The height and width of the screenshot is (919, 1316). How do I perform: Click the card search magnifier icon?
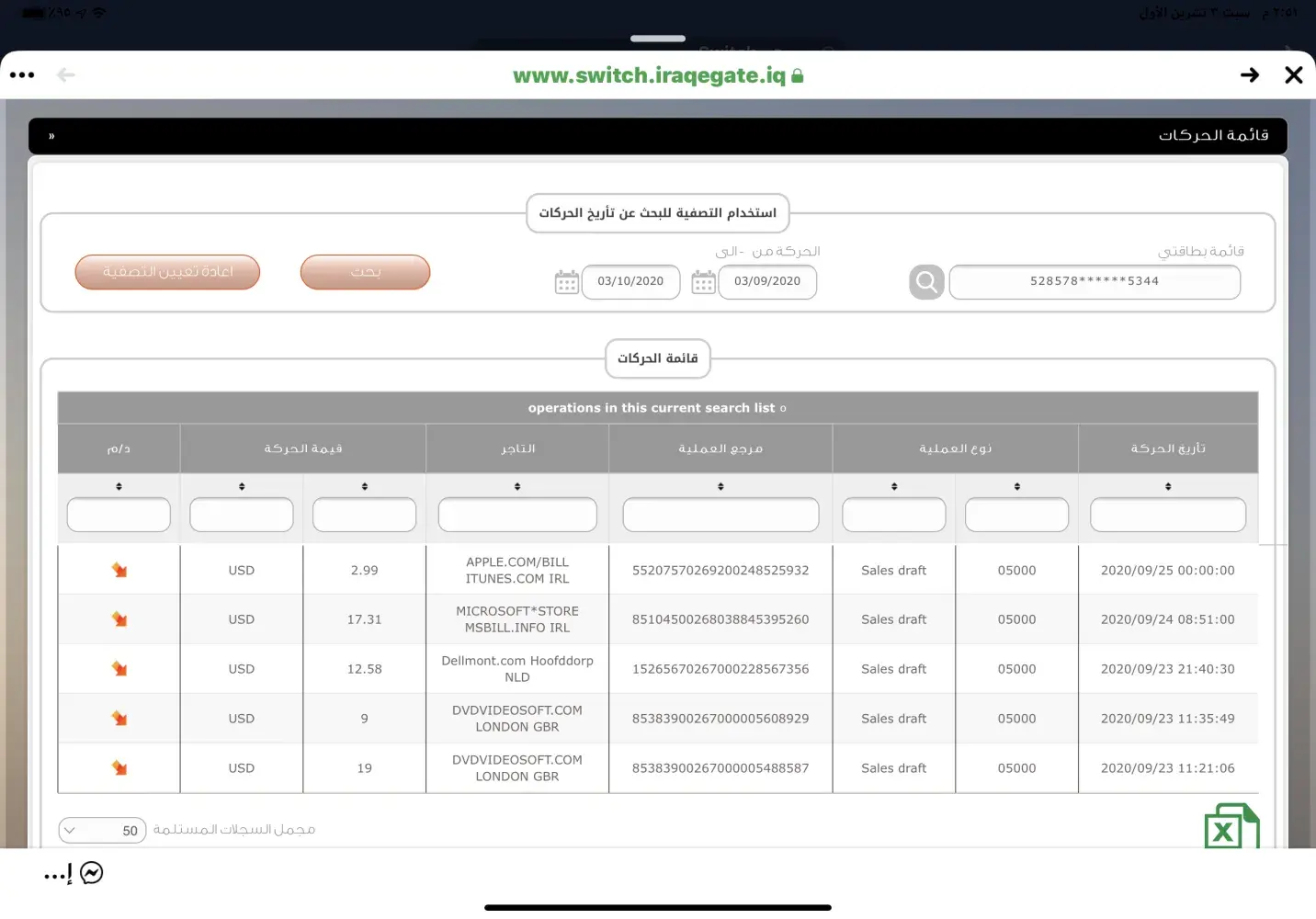click(926, 282)
